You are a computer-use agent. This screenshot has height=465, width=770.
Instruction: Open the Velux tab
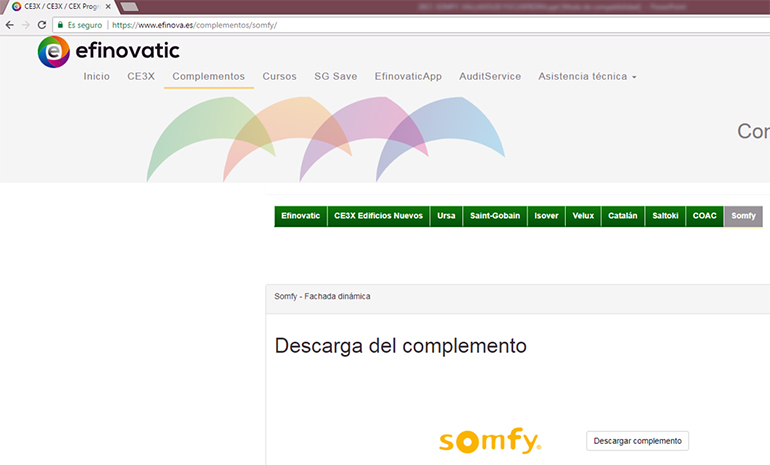pyautogui.click(x=583, y=216)
